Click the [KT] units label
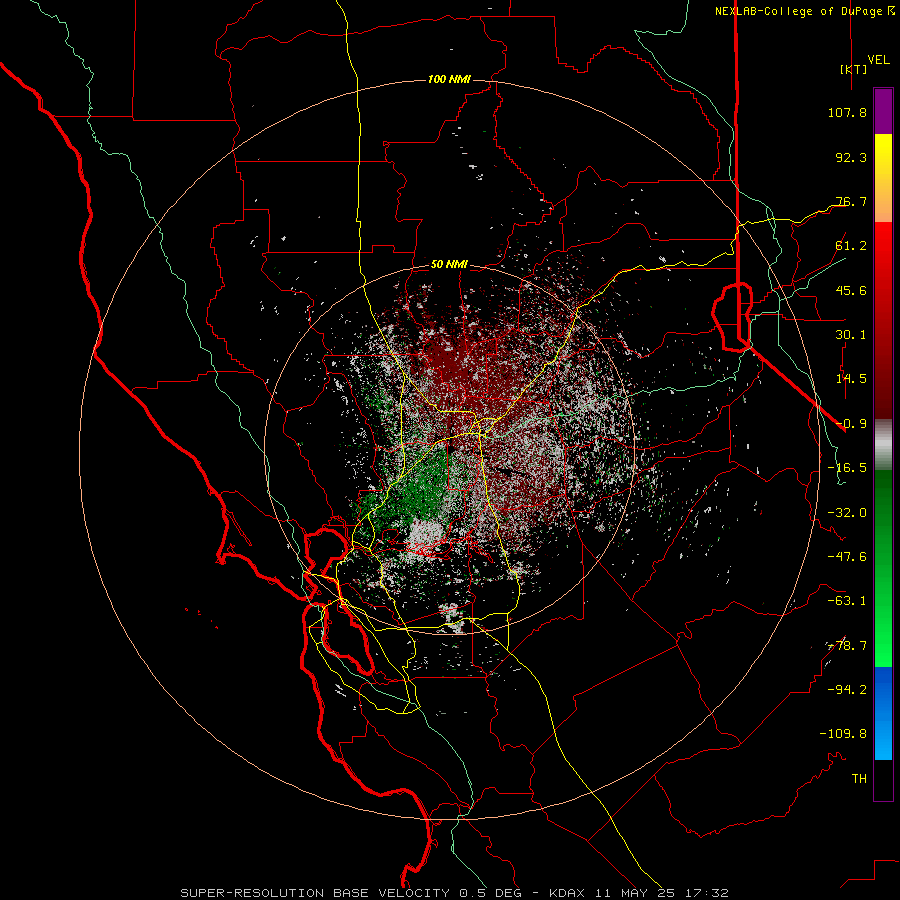 point(854,69)
